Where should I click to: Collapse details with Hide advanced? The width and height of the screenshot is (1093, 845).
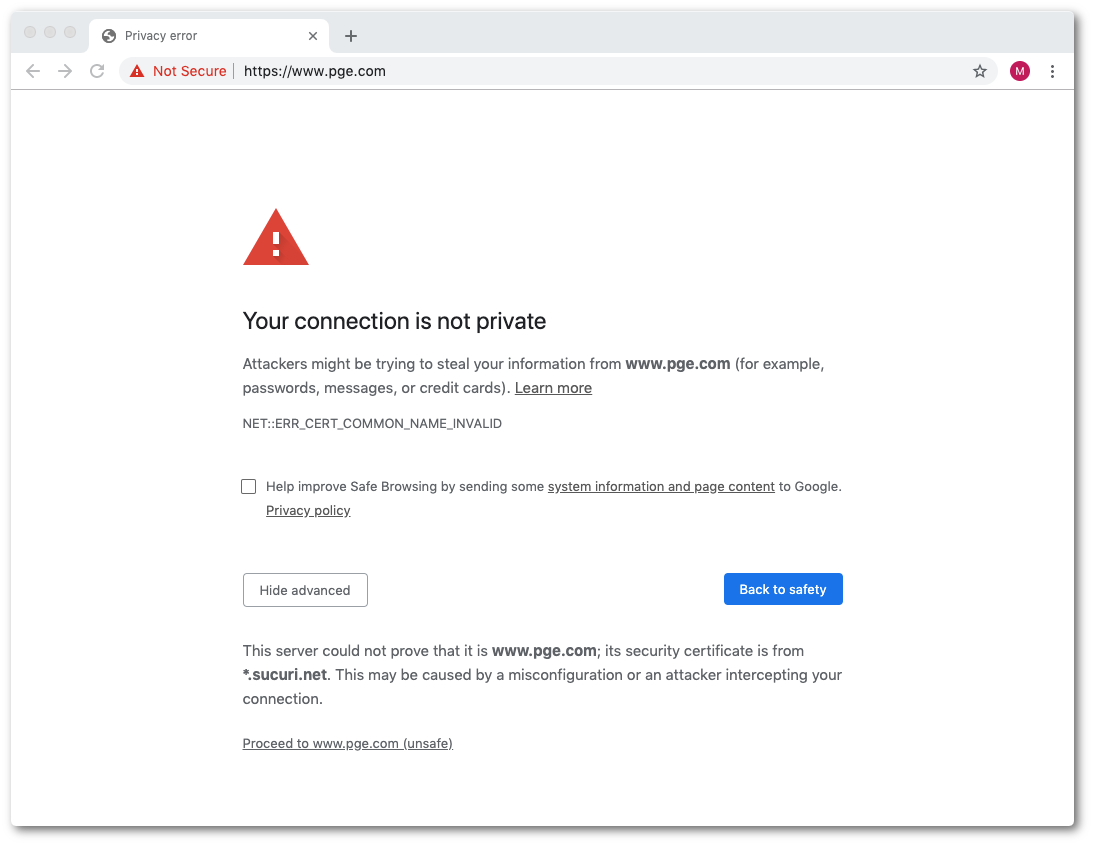[305, 590]
